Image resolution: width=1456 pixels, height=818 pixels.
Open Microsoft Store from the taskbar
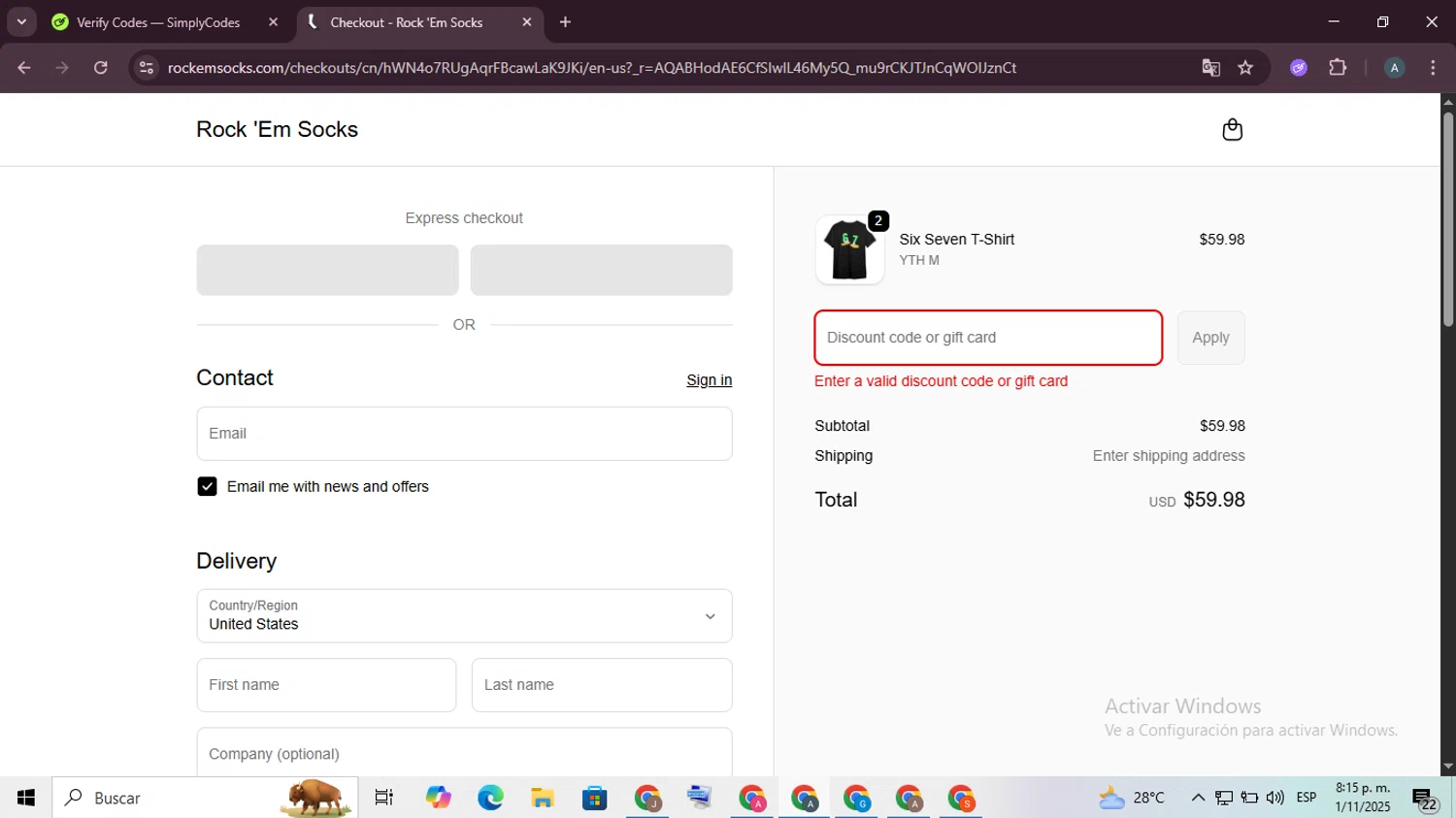tap(595, 798)
